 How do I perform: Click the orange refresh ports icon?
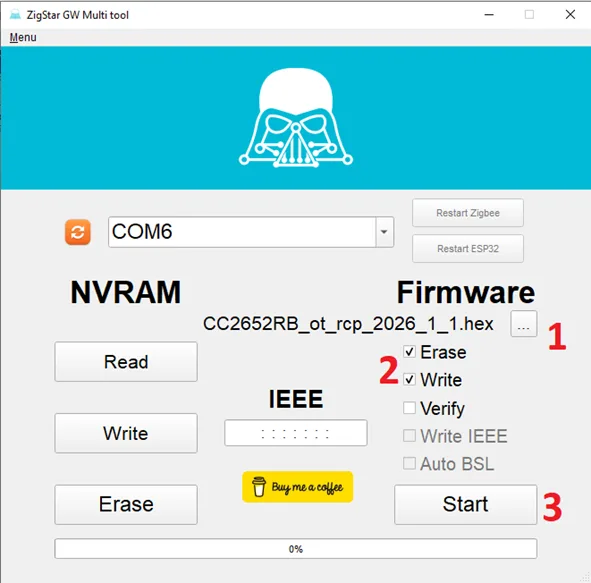tap(78, 232)
